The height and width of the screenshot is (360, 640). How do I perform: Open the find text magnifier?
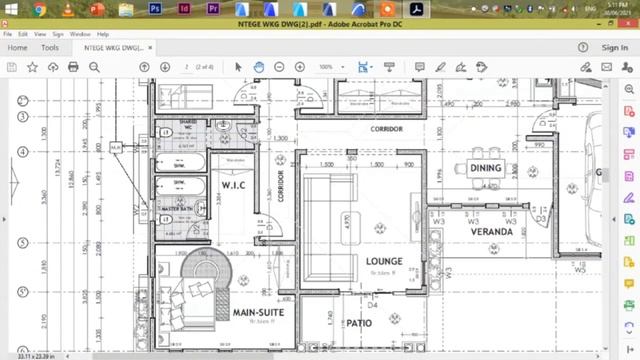(94, 67)
